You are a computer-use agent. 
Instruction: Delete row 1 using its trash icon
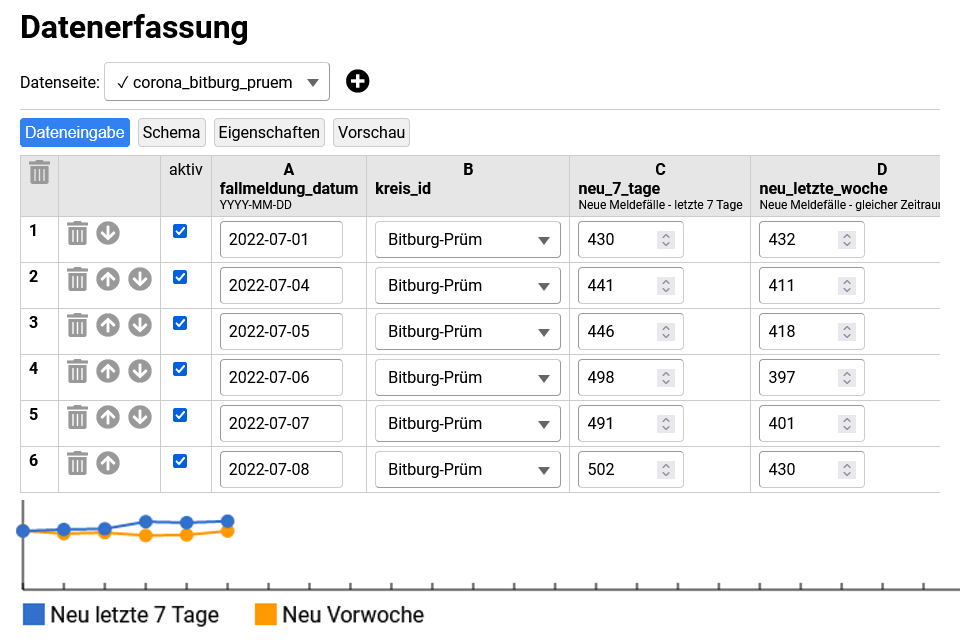tap(77, 233)
